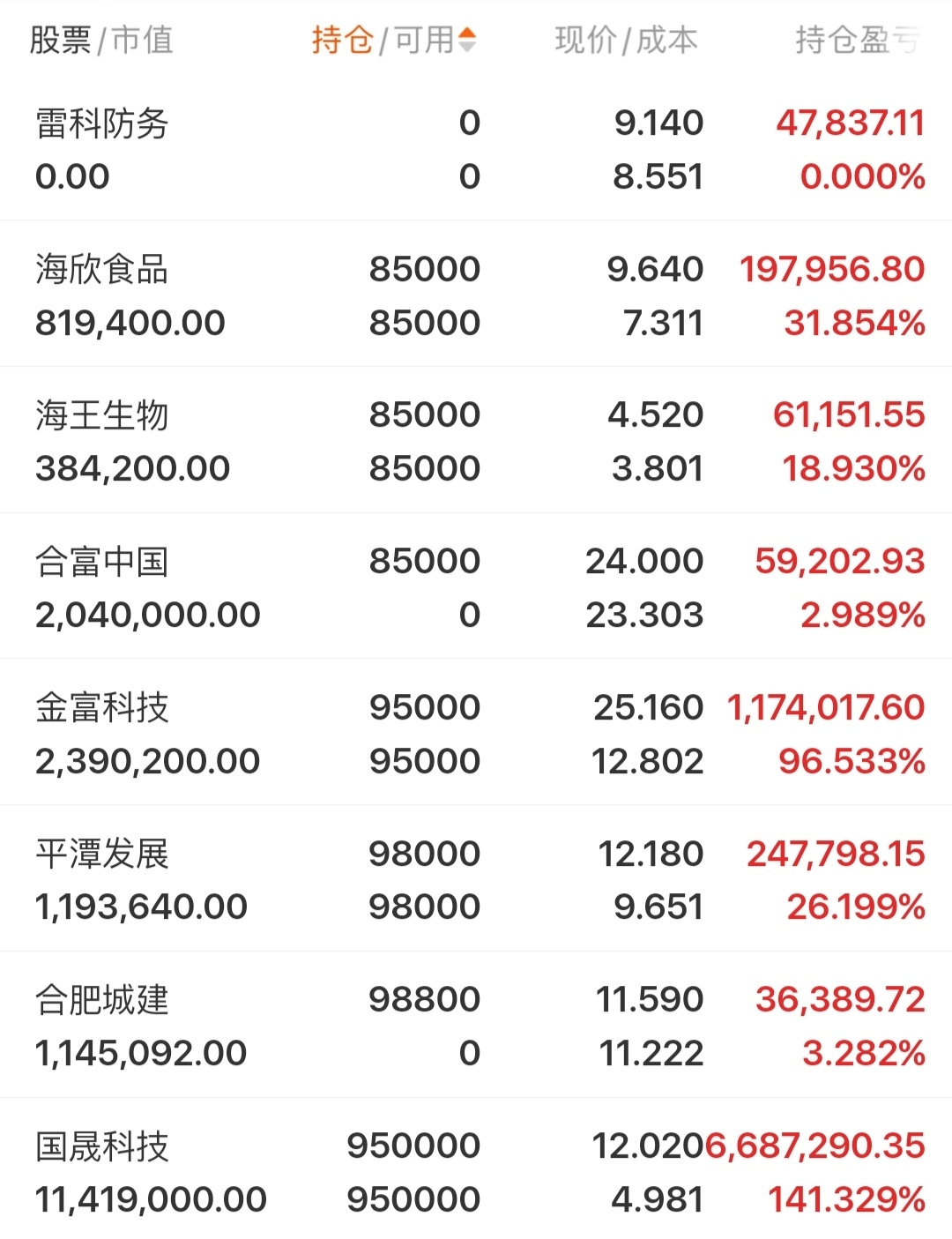Tap the 现价/成本 column header
Image resolution: width=952 pixels, height=1239 pixels.
tap(626, 40)
